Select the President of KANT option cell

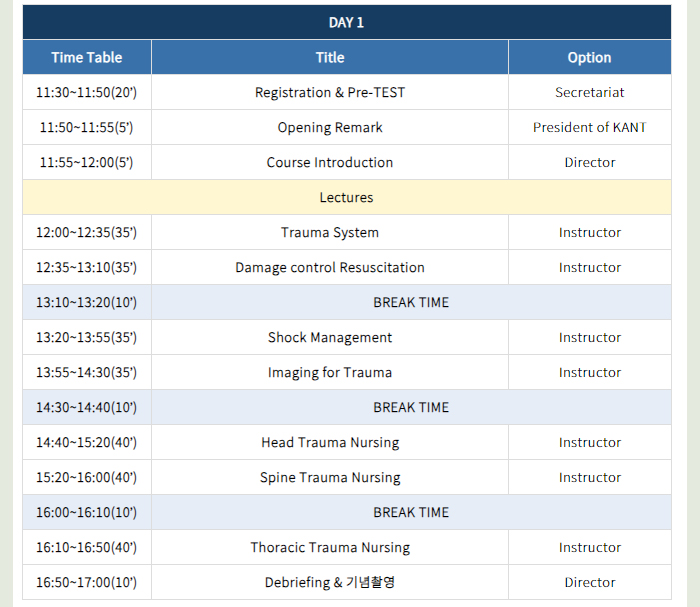coord(590,127)
